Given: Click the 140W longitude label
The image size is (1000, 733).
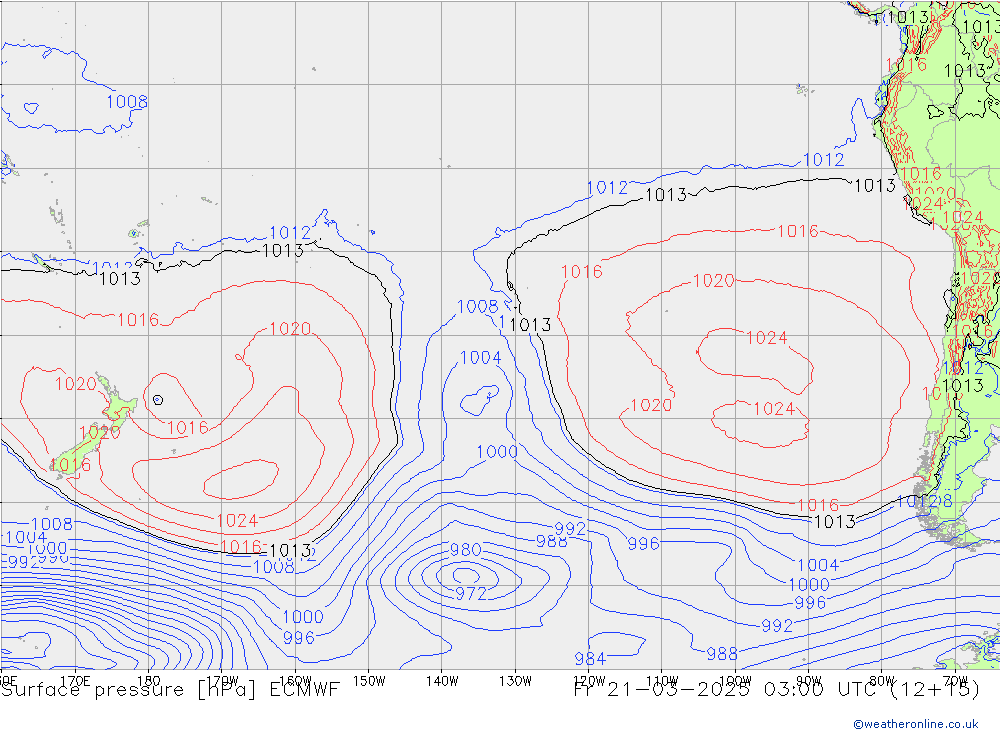Looking at the screenshot, I should 442,681.
